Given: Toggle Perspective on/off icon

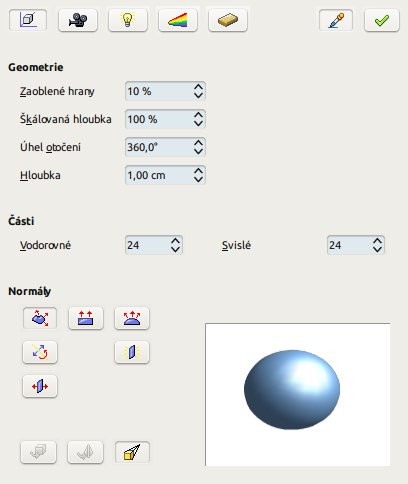Looking at the screenshot, I should click(132, 452).
